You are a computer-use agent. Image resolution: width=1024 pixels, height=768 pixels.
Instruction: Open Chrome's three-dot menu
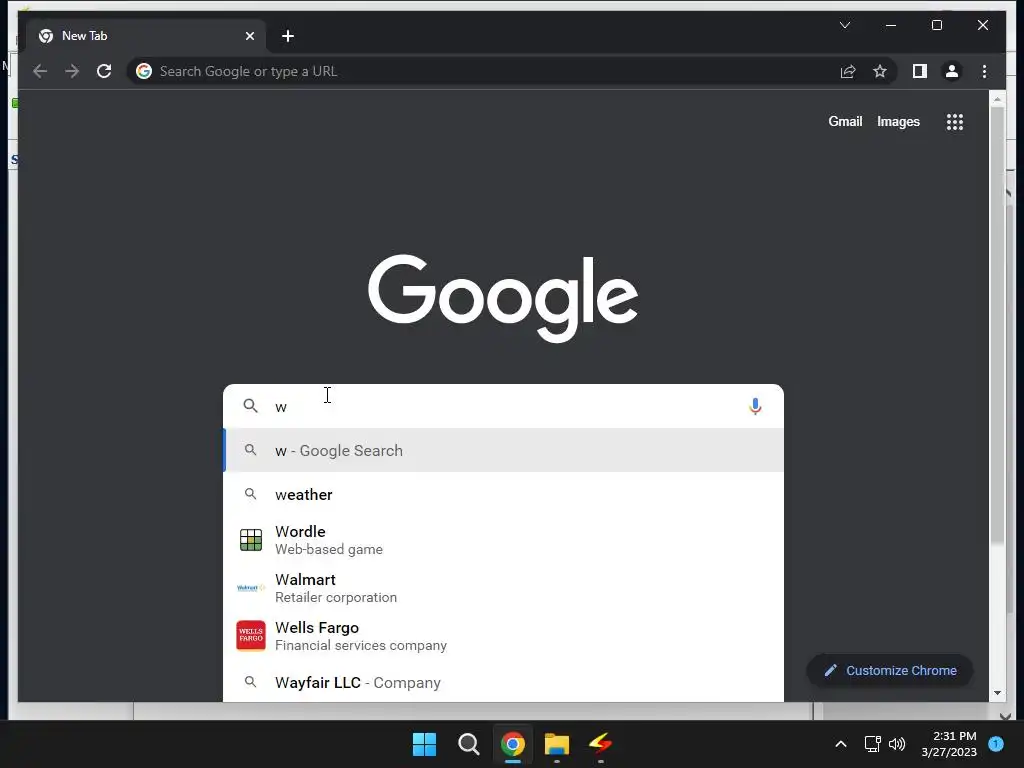(984, 71)
